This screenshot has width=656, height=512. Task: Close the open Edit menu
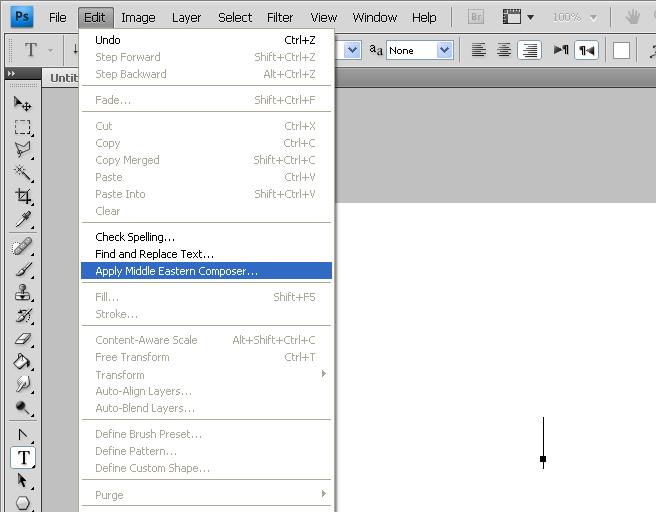tap(95, 18)
